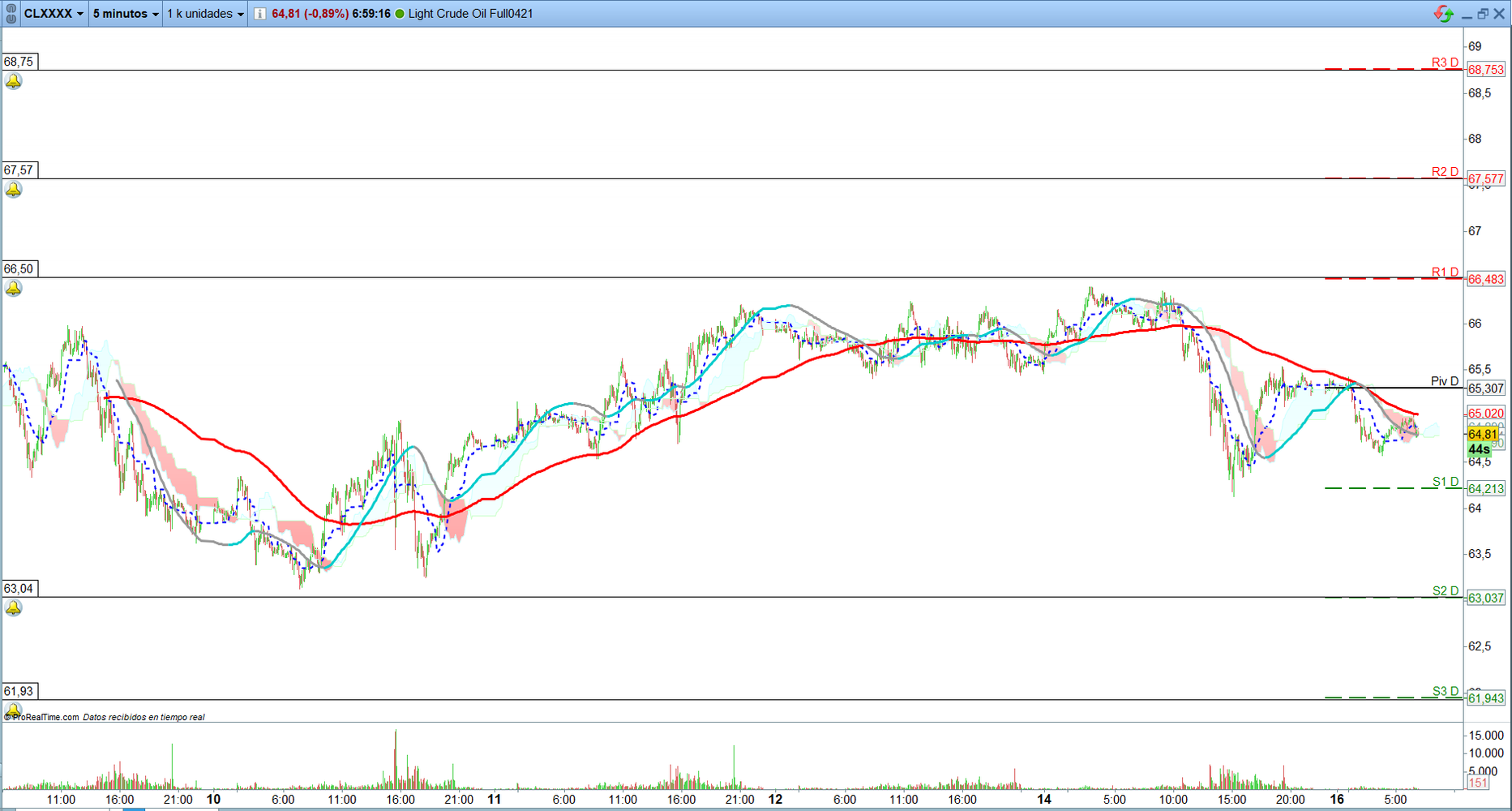Click the S2 D support label
The height and width of the screenshot is (811, 1512).
coord(1446,591)
